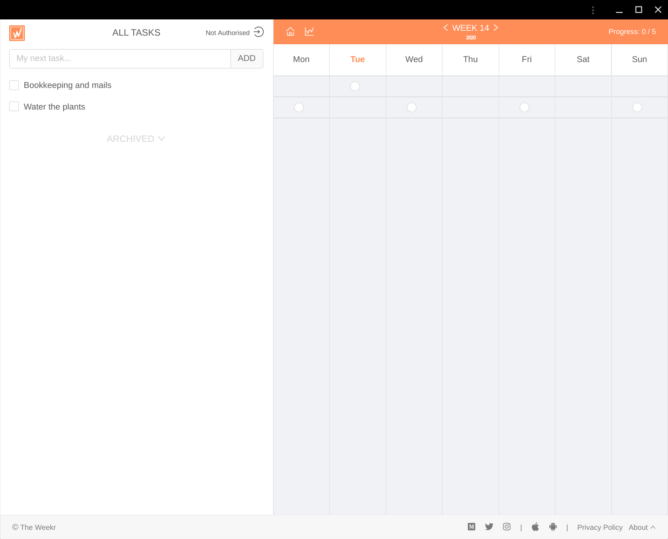Select the Thu column header
Viewport: 668px width, 539px height.
pos(470,60)
